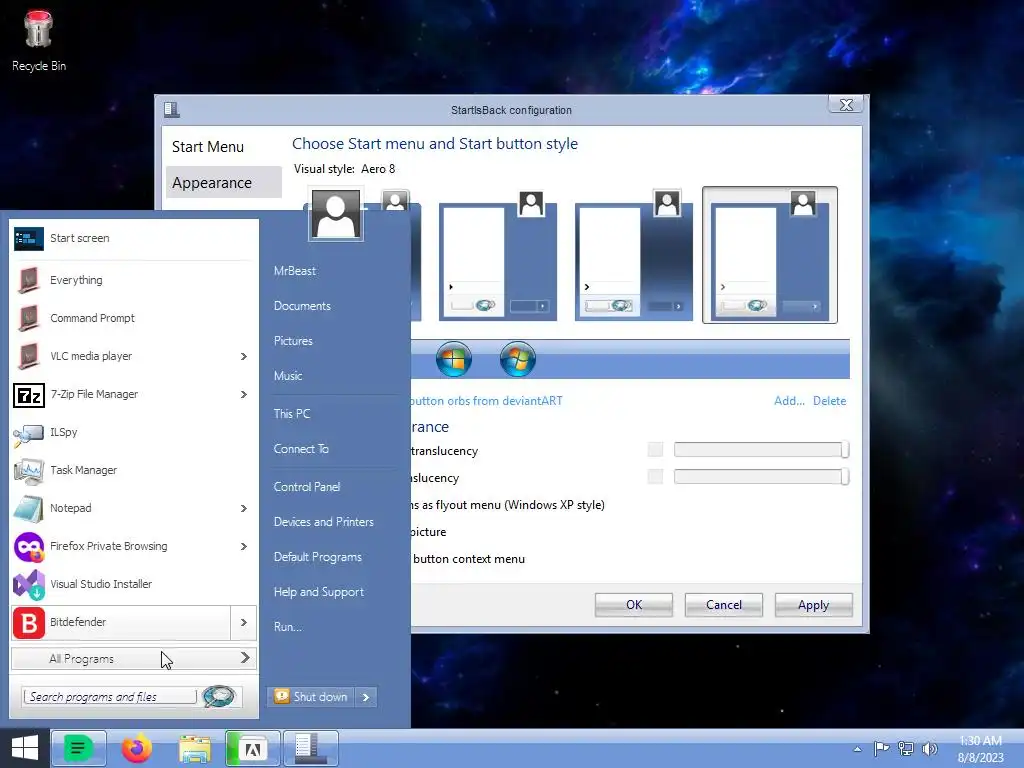The height and width of the screenshot is (768, 1024).
Task: Open Control Panel from start menu
Action: point(307,487)
